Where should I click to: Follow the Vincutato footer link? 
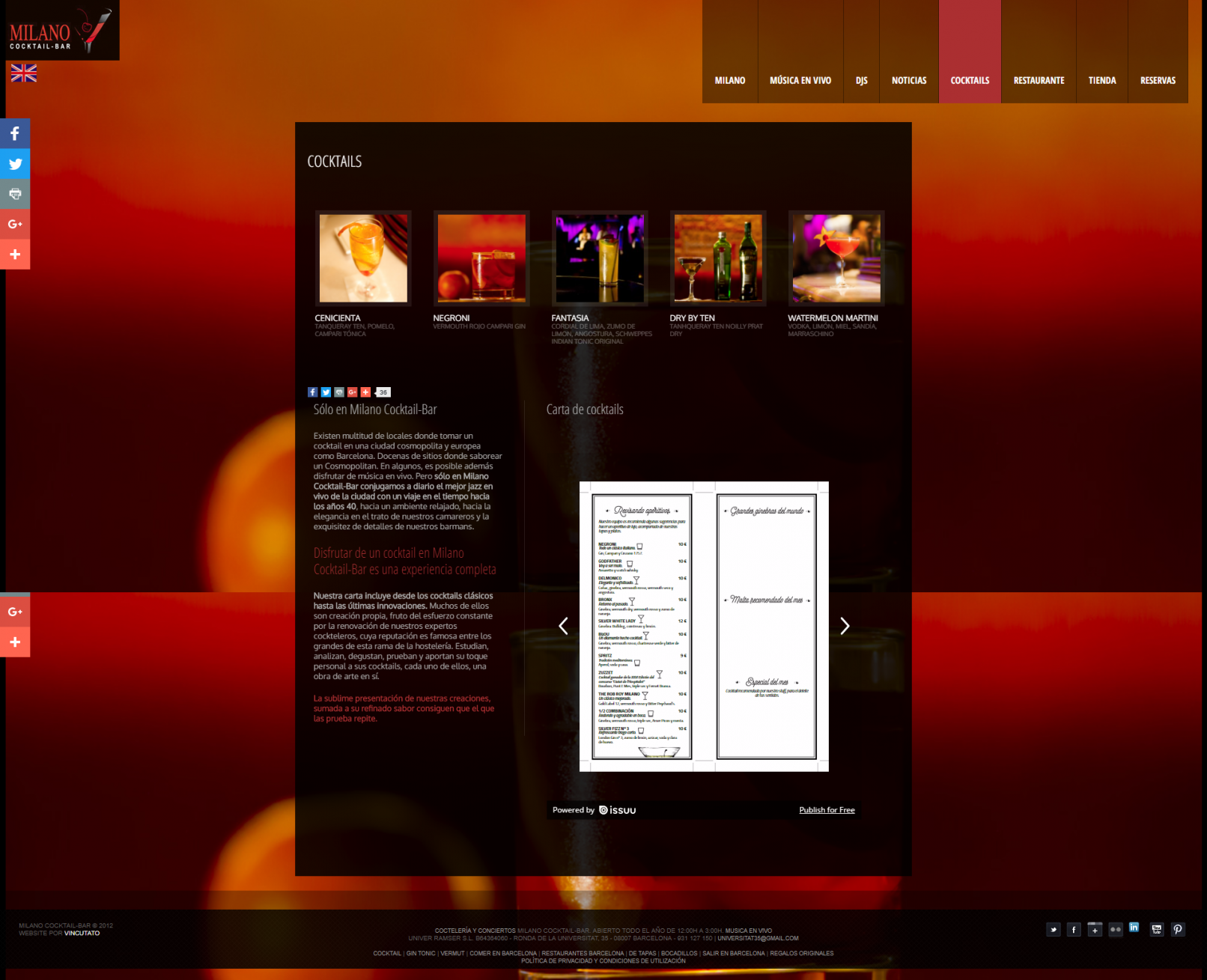(x=82, y=934)
